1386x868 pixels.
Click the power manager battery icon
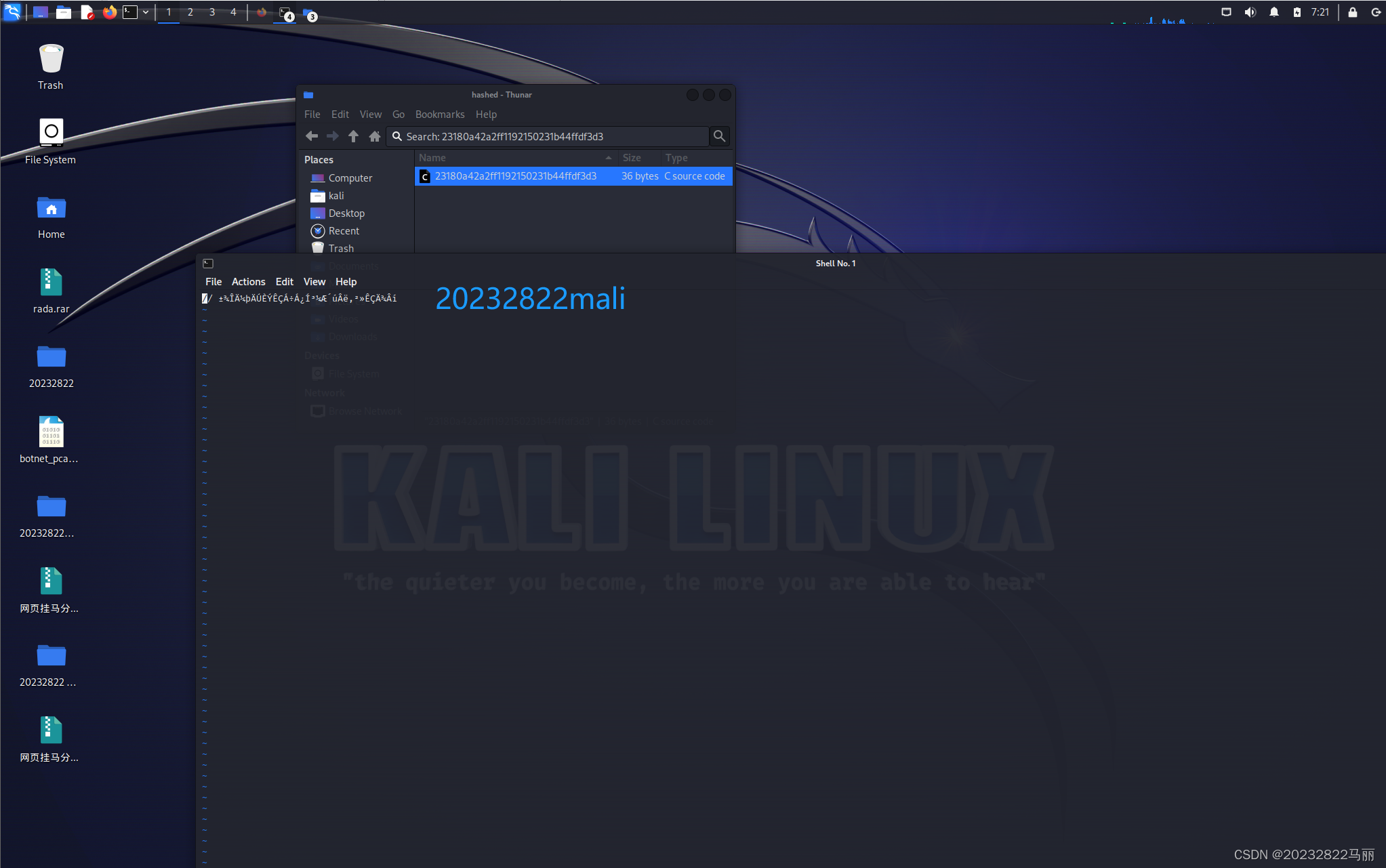click(1297, 12)
